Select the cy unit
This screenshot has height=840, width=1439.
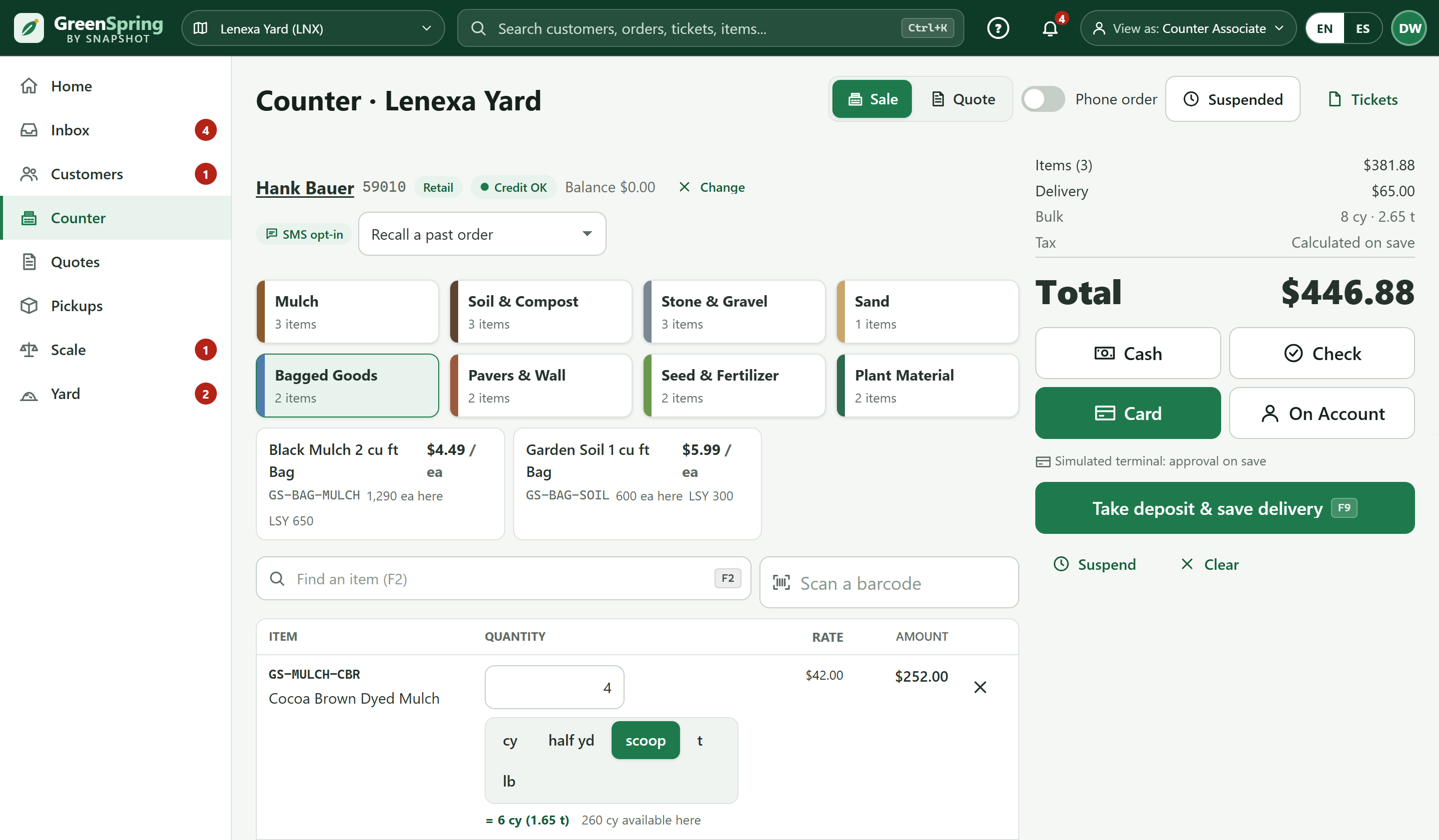tap(510, 740)
